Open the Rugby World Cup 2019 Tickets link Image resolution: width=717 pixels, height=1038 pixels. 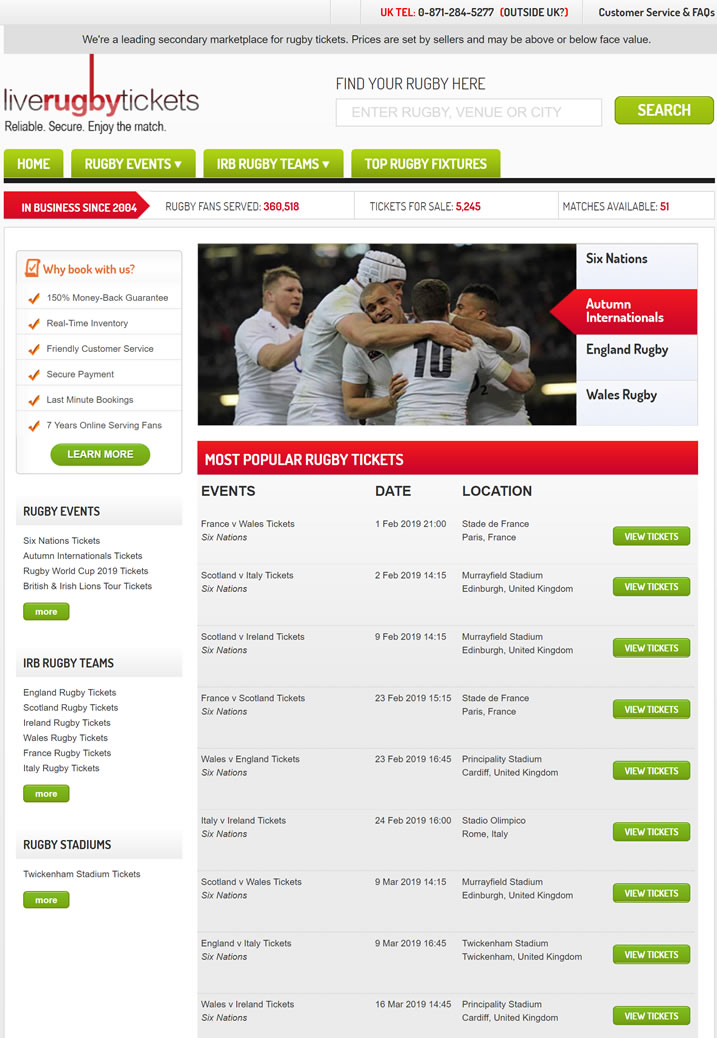pos(85,571)
